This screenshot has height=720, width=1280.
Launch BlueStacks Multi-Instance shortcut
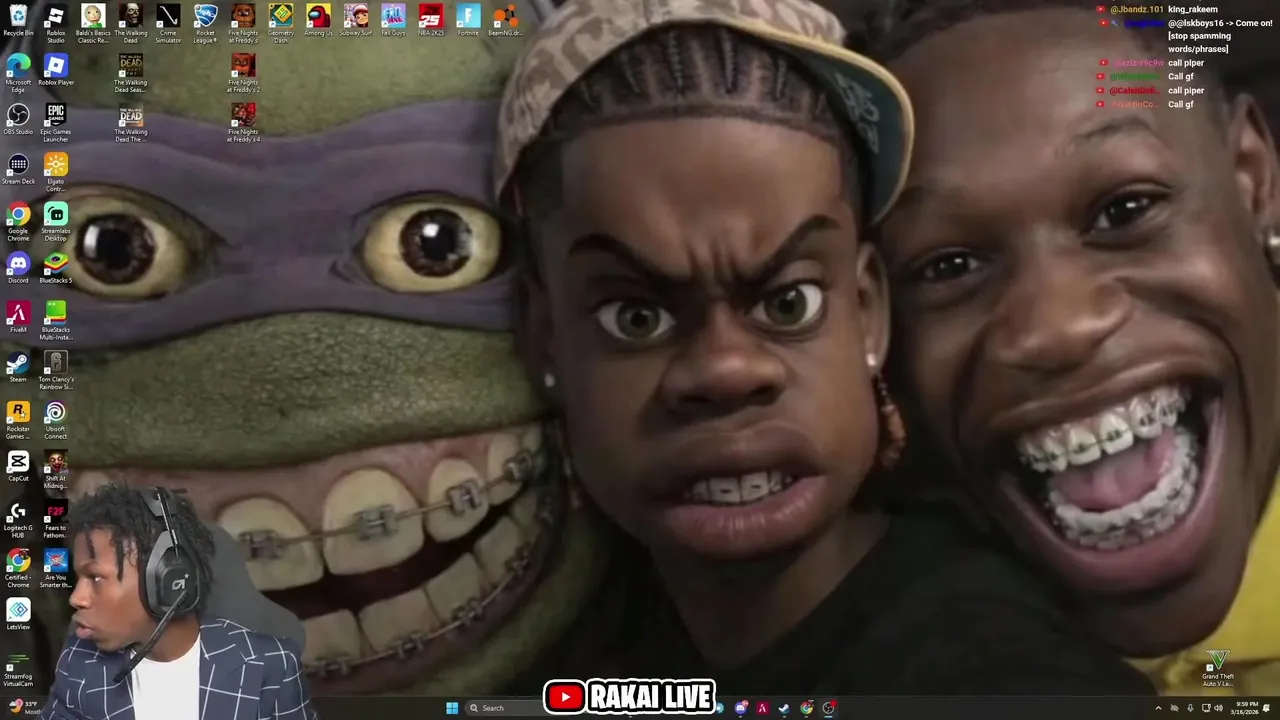coord(56,321)
